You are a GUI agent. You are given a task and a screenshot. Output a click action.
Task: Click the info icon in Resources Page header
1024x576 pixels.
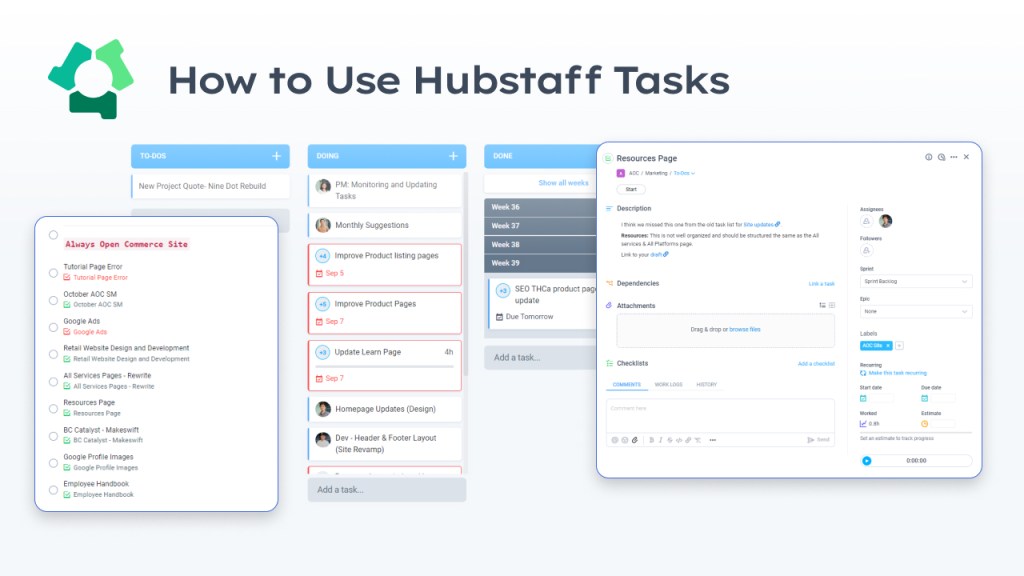point(929,157)
